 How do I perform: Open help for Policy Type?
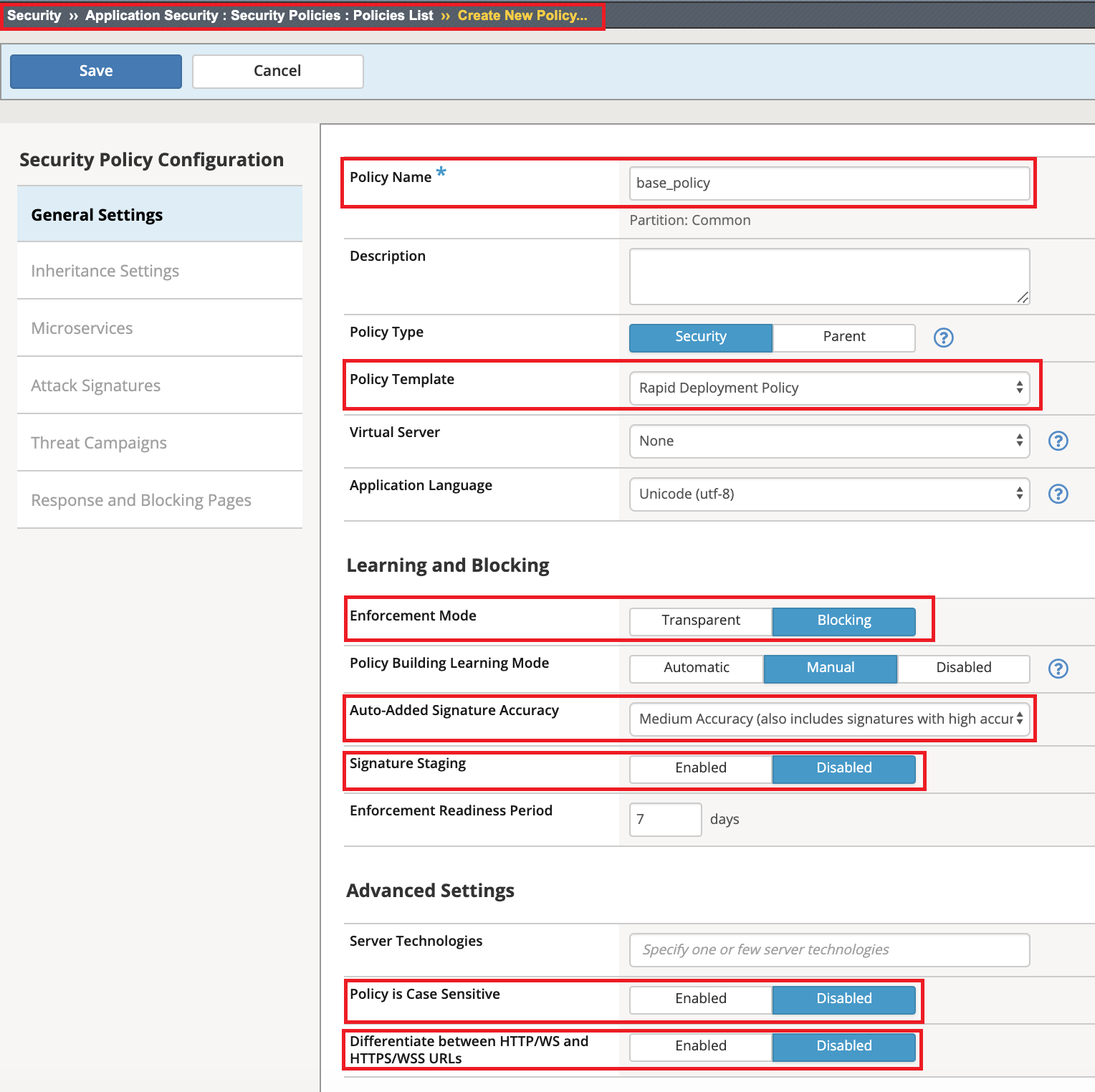[943, 337]
